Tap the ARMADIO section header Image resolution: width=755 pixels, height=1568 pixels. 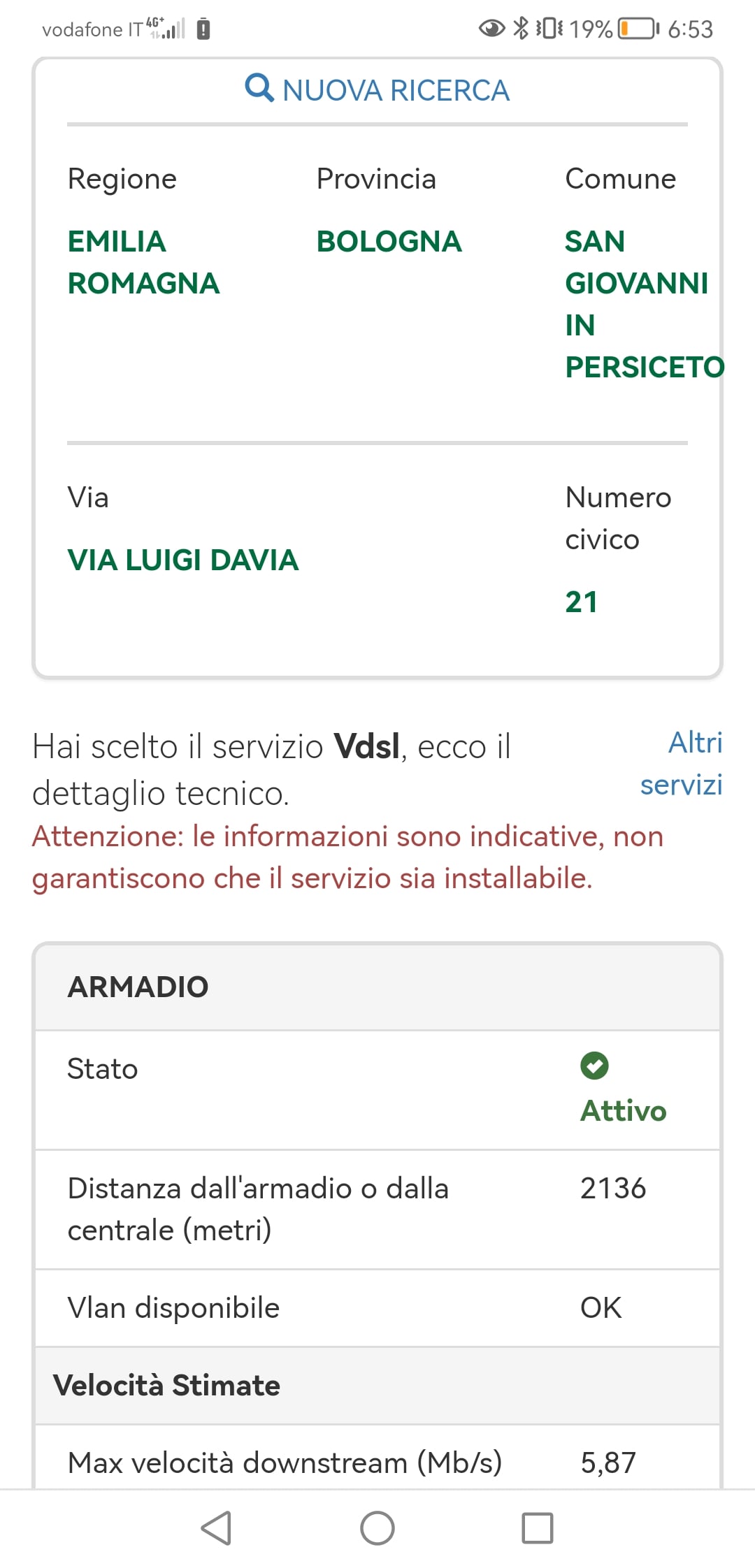click(x=377, y=987)
